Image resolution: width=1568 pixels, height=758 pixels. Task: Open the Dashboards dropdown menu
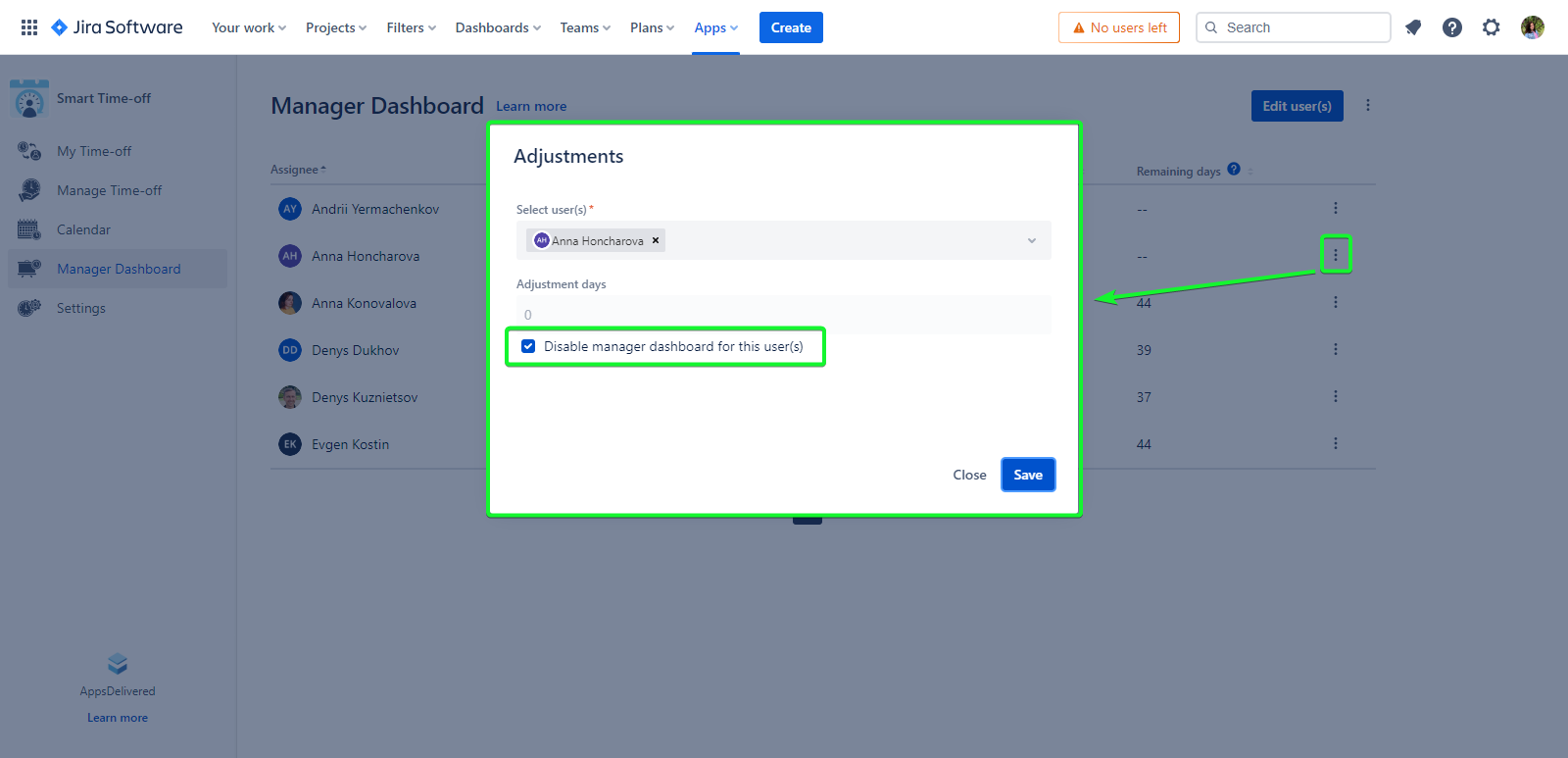click(x=497, y=27)
